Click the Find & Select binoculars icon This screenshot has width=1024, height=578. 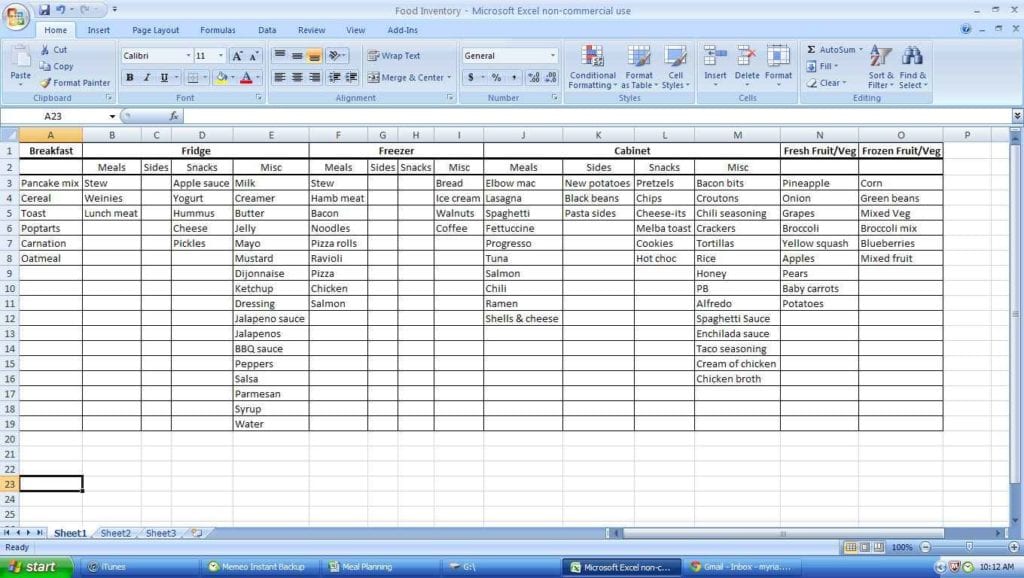(x=913, y=55)
